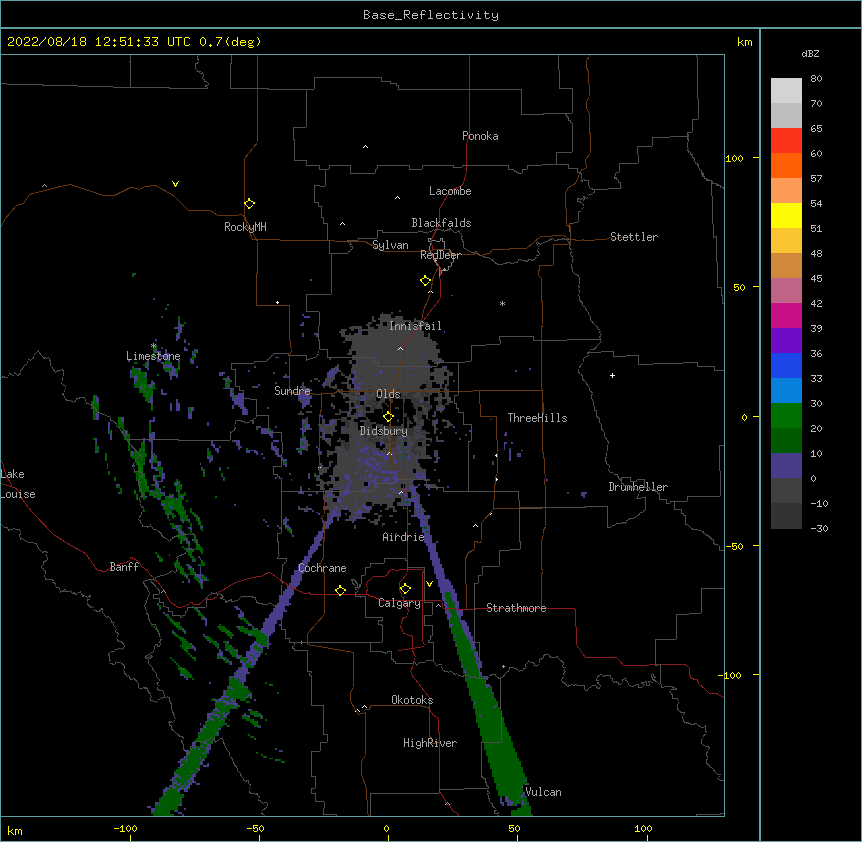Image resolution: width=862 pixels, height=842 pixels.
Task: Select the 54 dBZ yellow color swatch
Action: click(786, 215)
